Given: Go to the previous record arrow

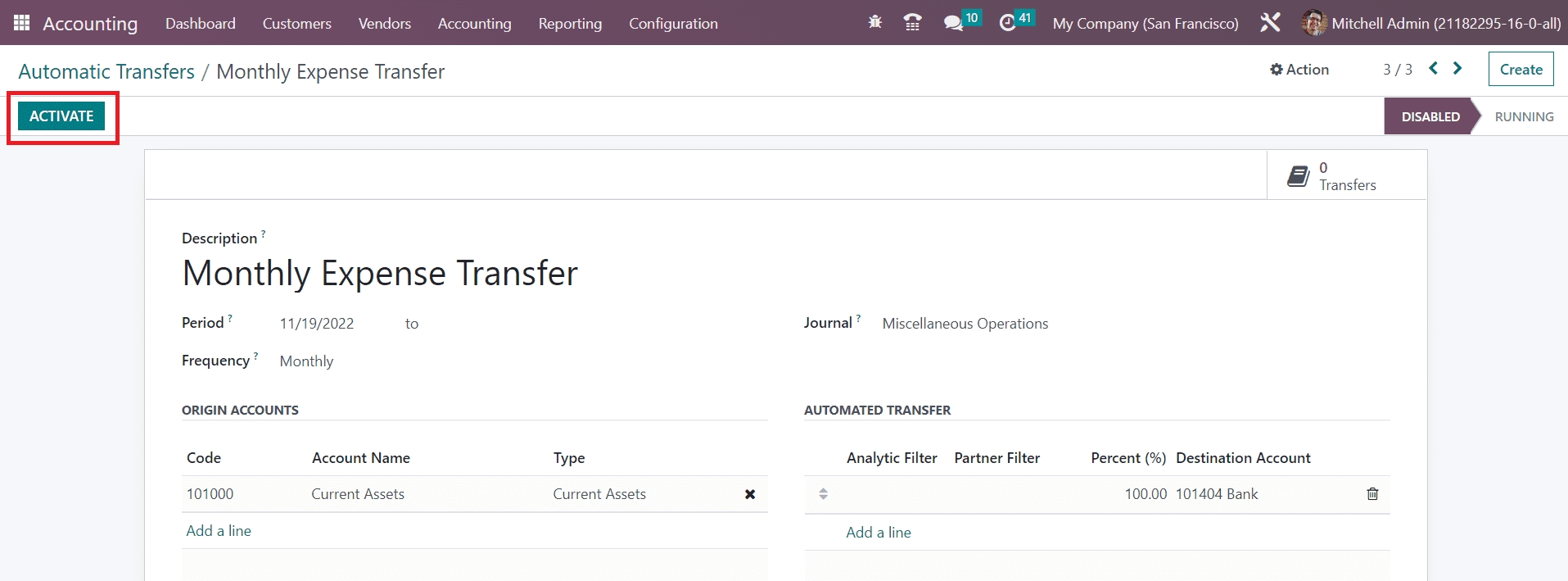Looking at the screenshot, I should click(1433, 69).
